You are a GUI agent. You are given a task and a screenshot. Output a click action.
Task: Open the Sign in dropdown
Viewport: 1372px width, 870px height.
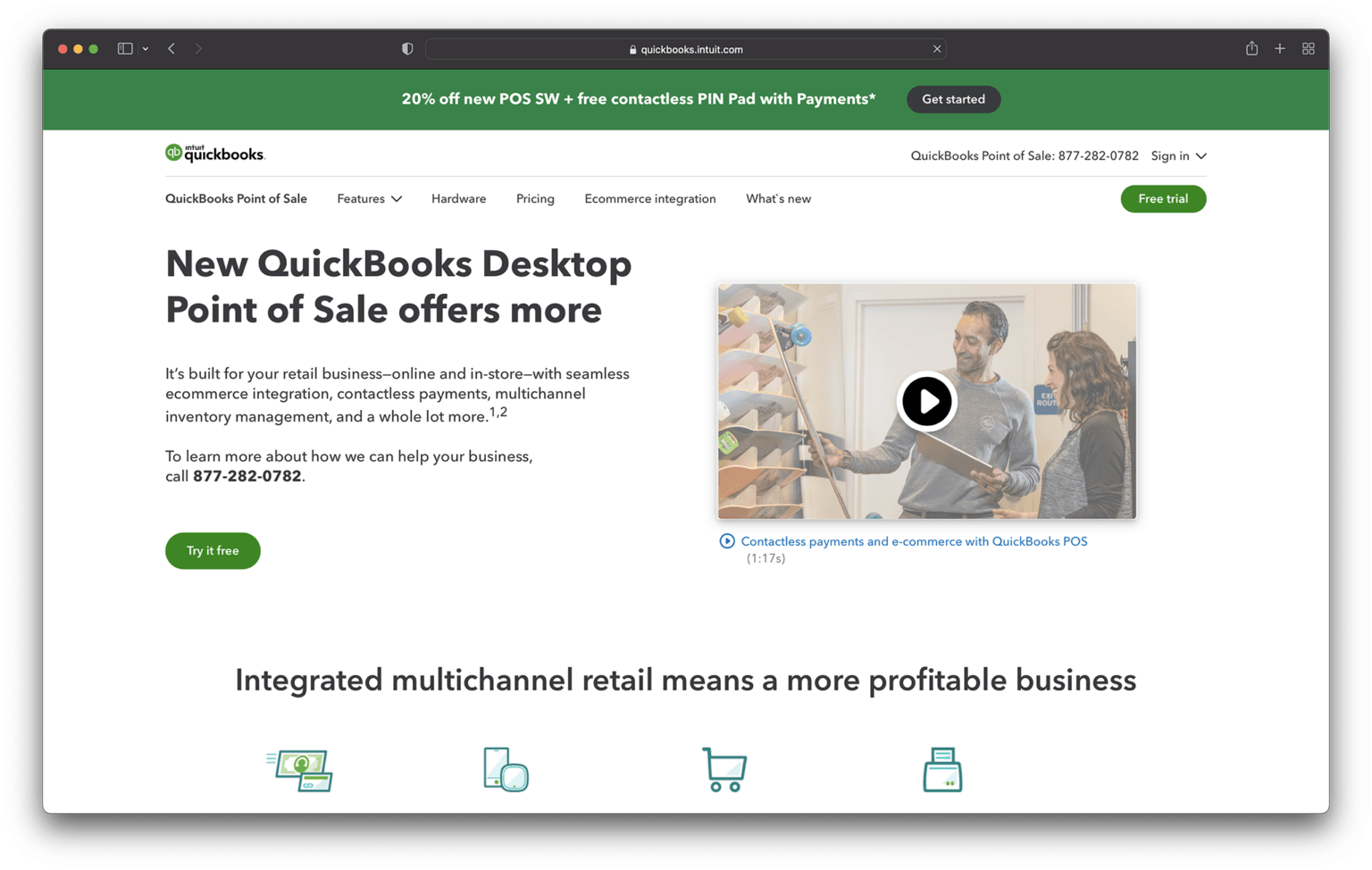click(x=1177, y=155)
